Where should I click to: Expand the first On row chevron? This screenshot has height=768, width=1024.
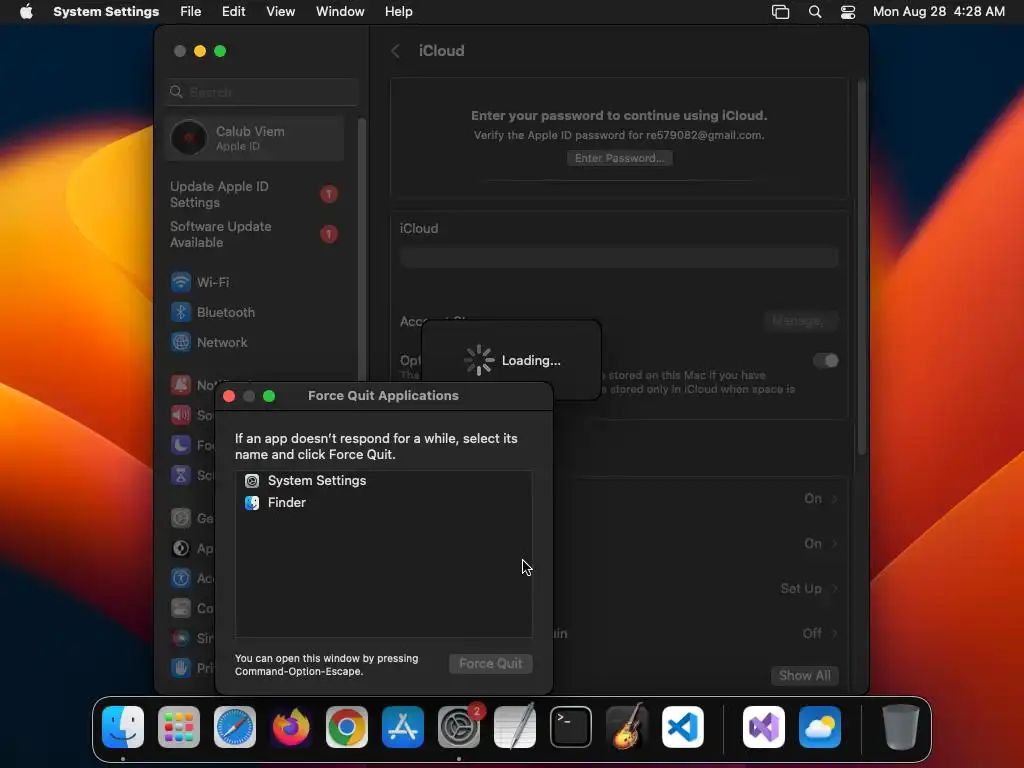point(835,499)
